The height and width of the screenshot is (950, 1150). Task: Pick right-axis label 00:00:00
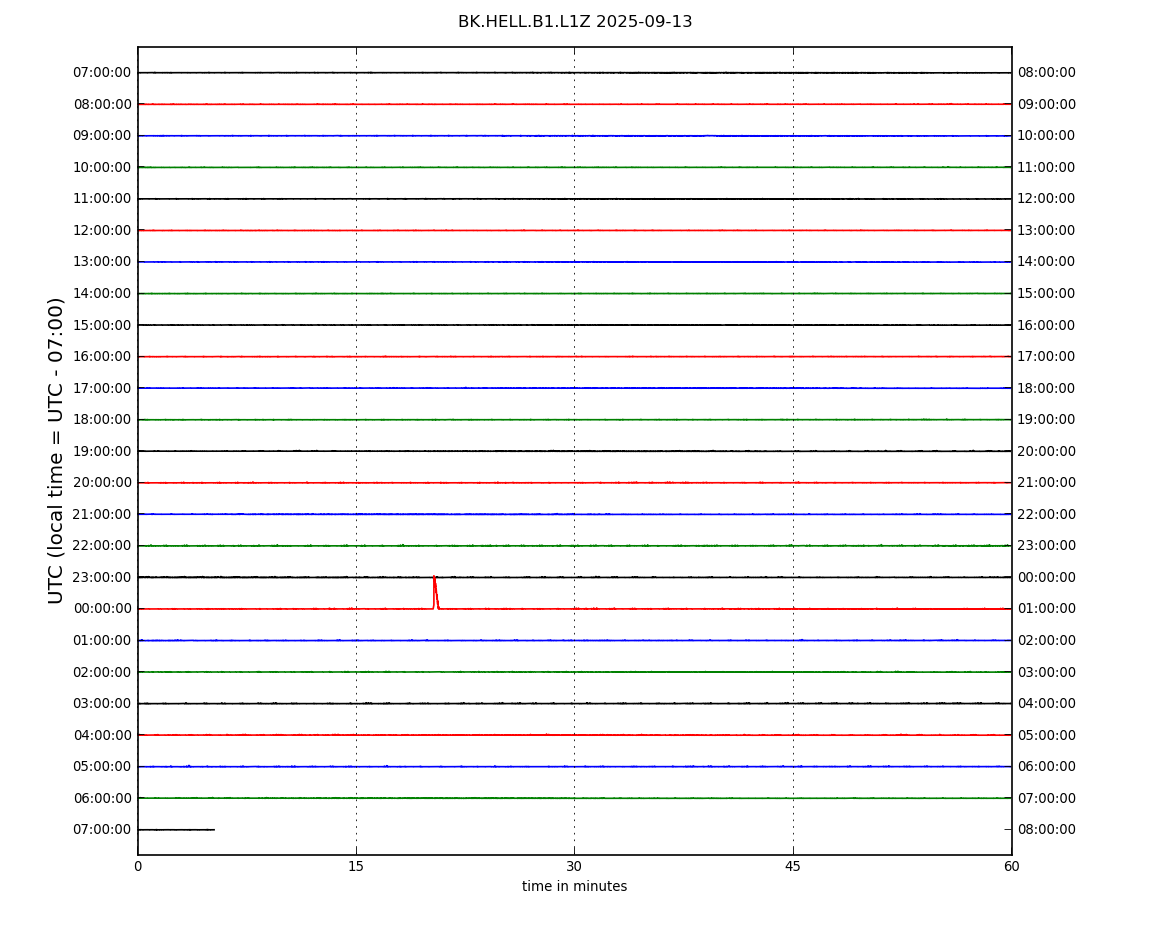pyautogui.click(x=1047, y=577)
